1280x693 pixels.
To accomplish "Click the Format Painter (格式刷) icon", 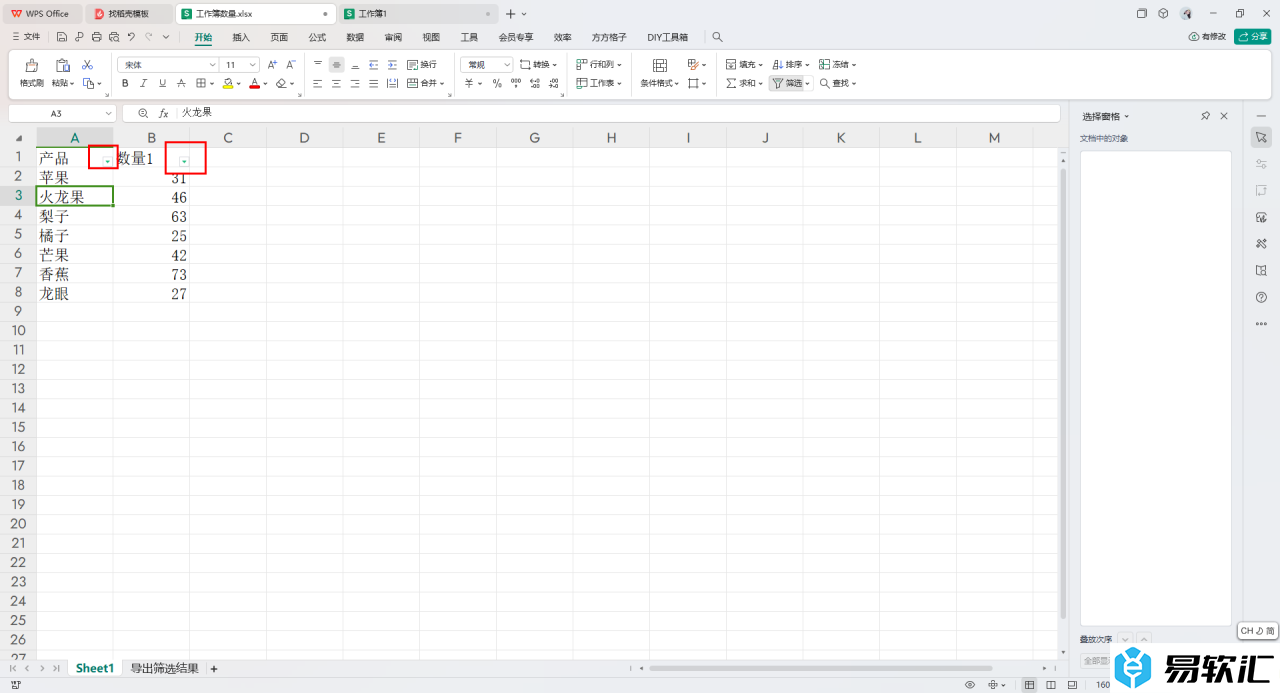I will click(x=32, y=65).
